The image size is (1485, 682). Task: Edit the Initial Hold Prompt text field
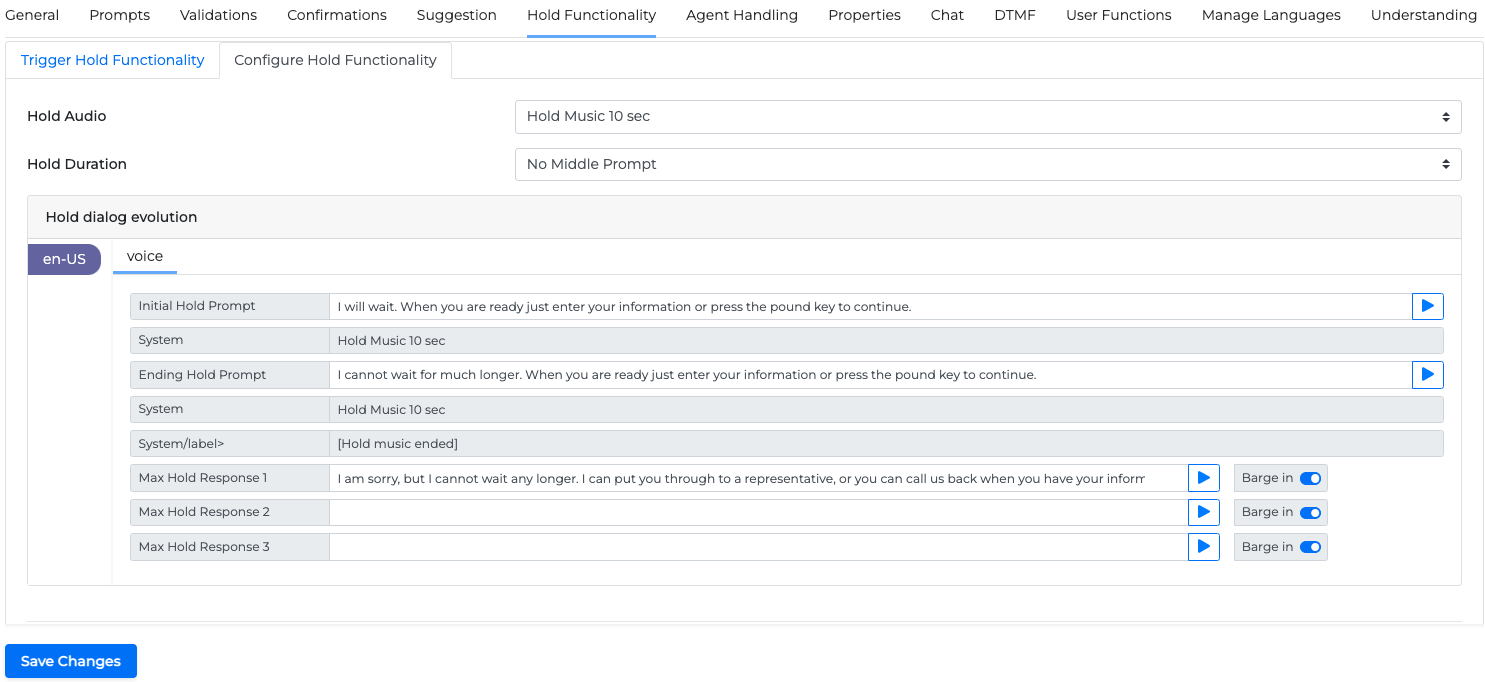pyautogui.click(x=869, y=306)
